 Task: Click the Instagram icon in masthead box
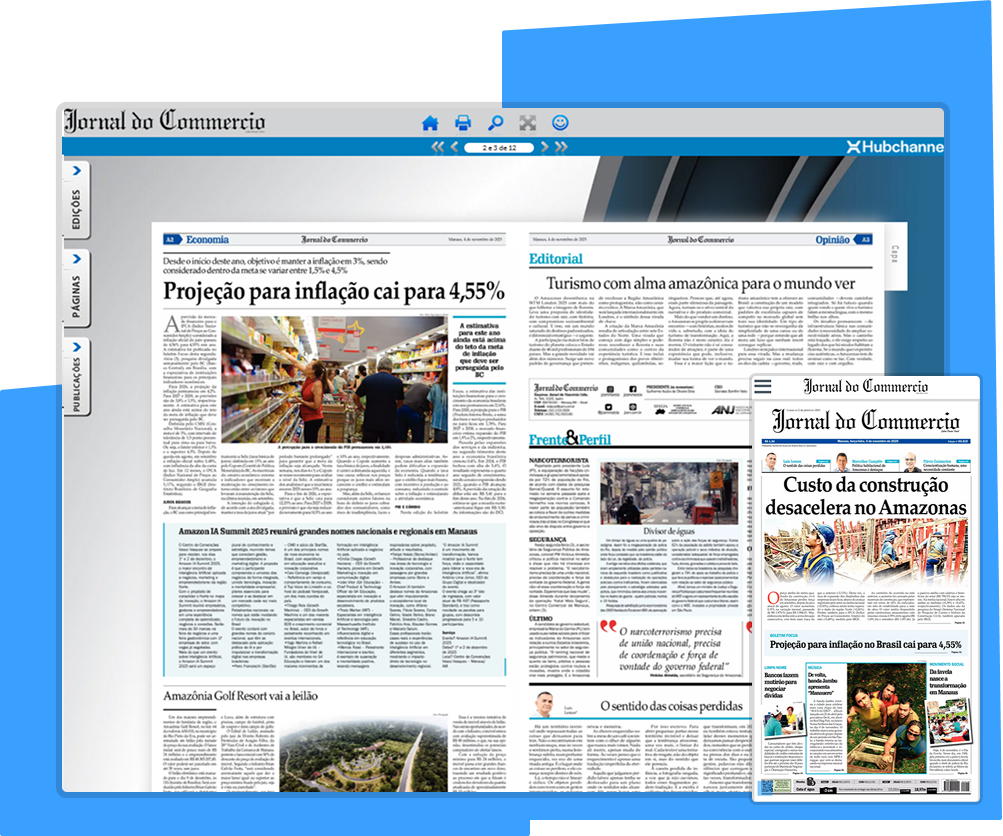[x=610, y=389]
